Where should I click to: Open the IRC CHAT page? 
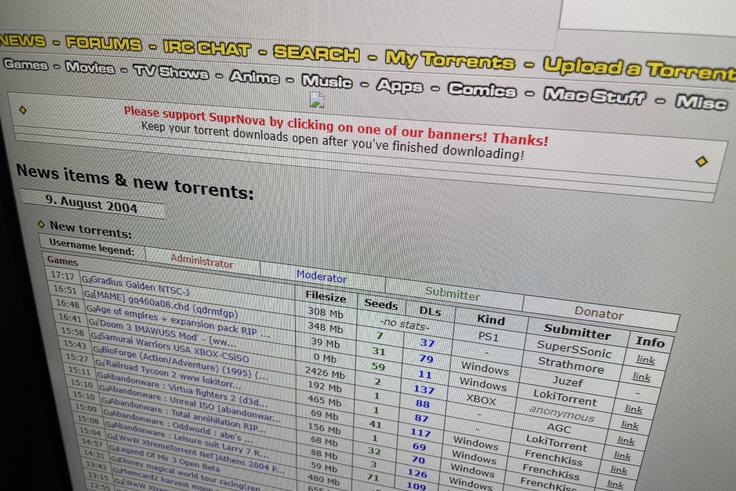[x=207, y=48]
